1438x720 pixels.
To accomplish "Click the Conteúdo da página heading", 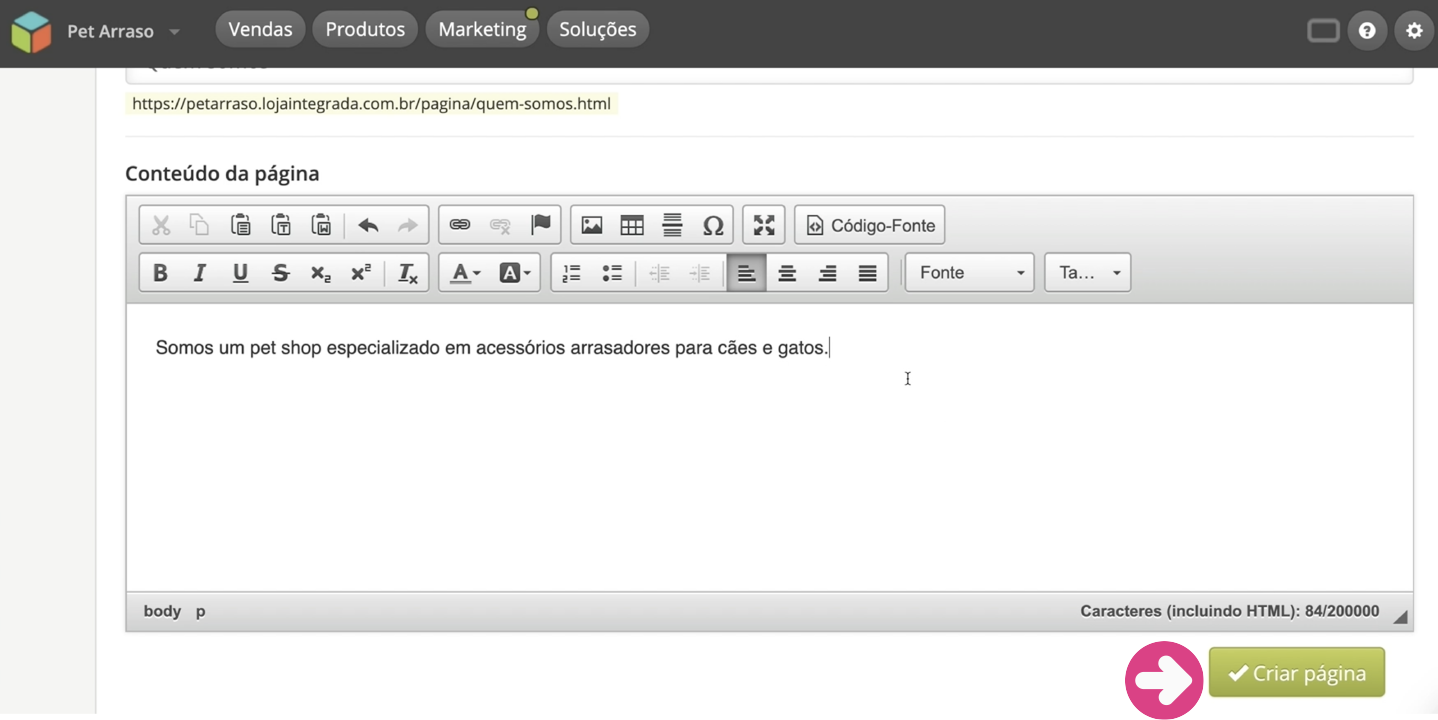I will (222, 173).
